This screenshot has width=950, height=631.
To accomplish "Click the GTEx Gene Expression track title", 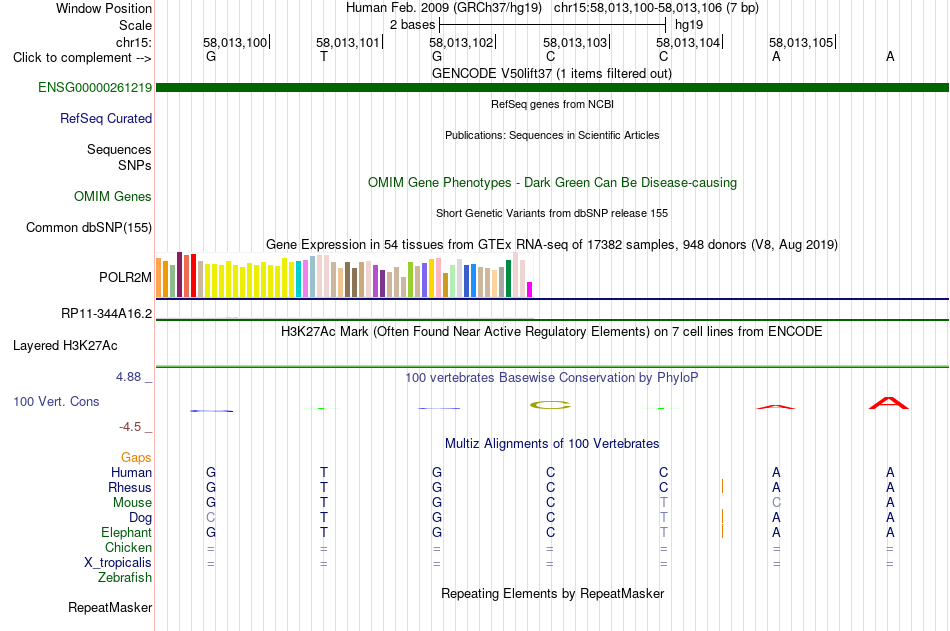I will (552, 244).
